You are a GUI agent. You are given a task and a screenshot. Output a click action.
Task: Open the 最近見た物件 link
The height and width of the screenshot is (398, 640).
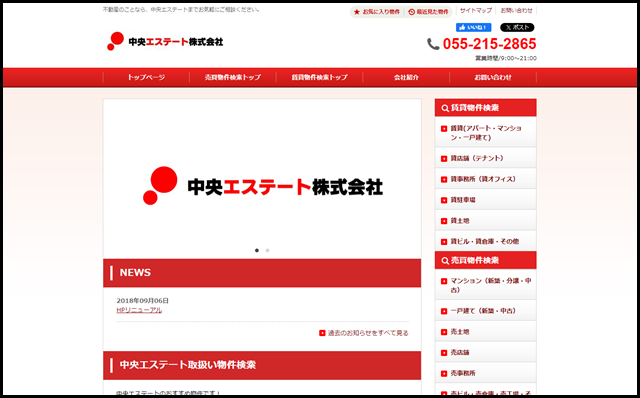coord(432,12)
